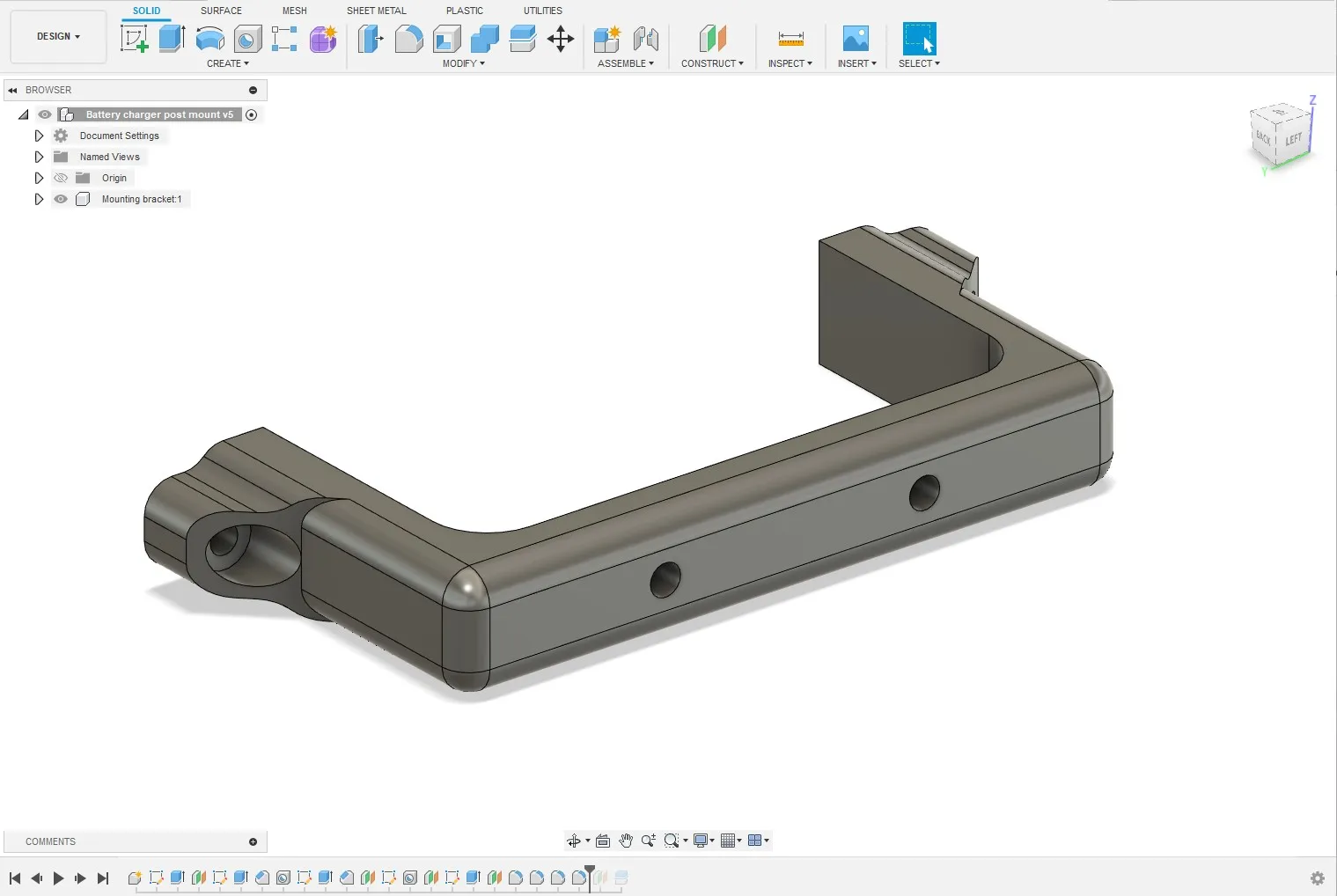Click the Move/Copy arrows icon
The width and height of the screenshot is (1337, 896).
tap(561, 39)
